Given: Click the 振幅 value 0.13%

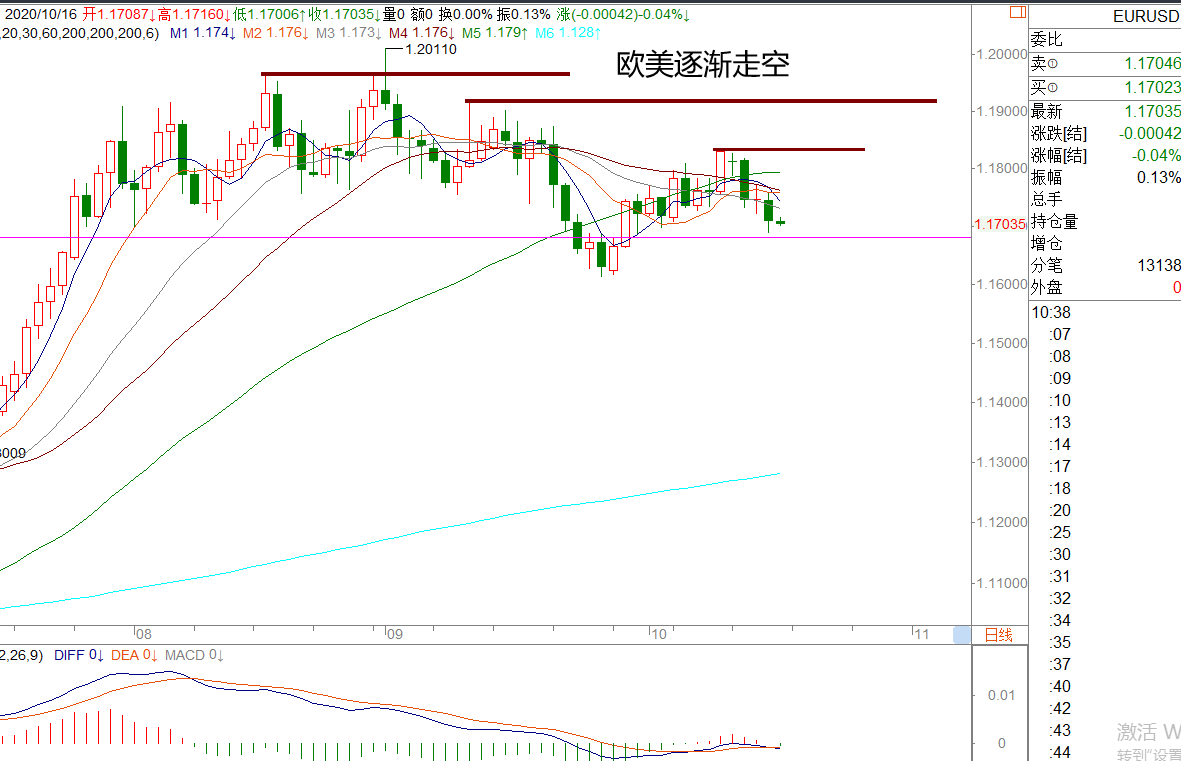Looking at the screenshot, I should pos(1158,177).
